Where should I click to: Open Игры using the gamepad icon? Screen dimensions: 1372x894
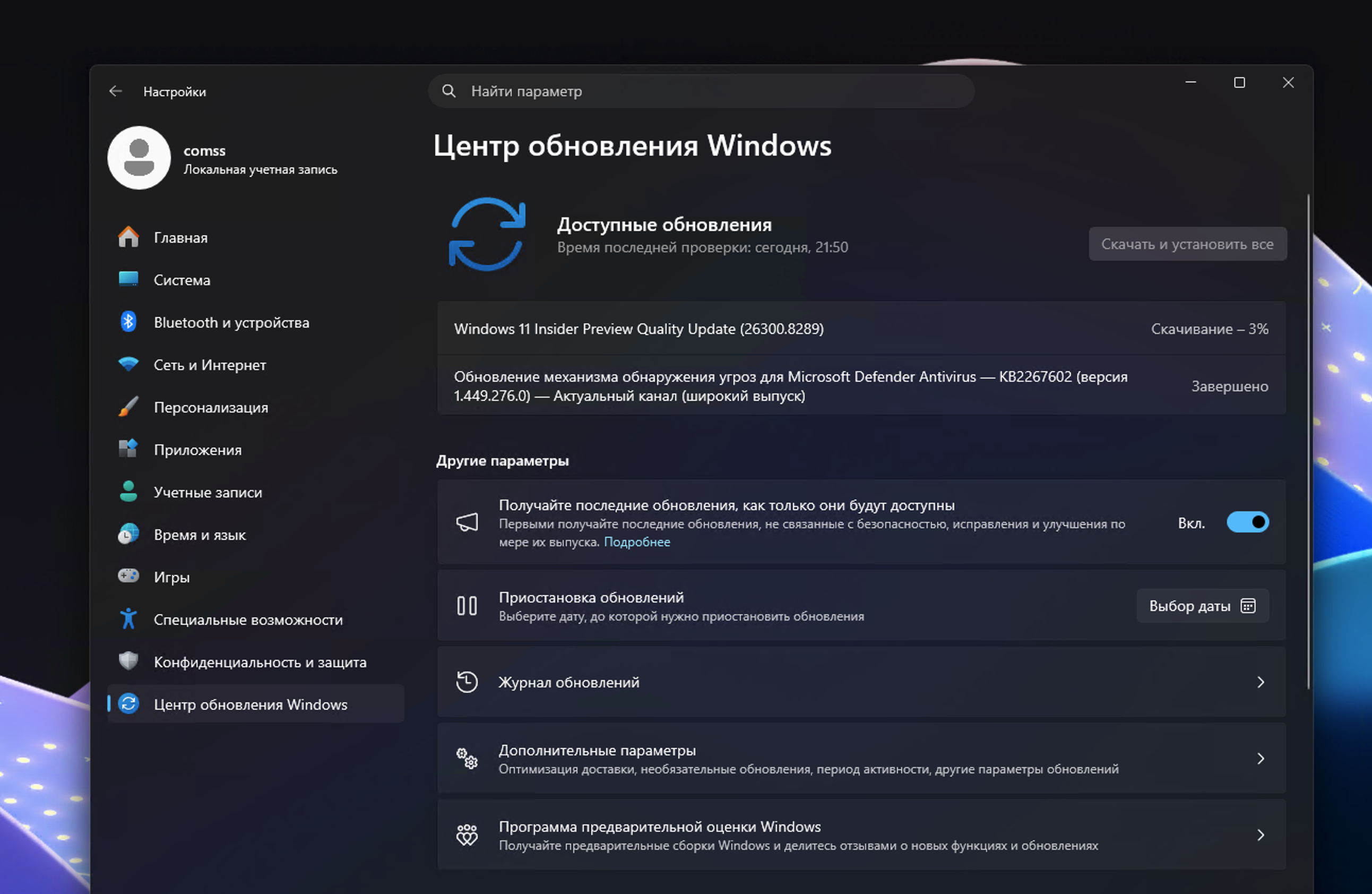tap(128, 576)
